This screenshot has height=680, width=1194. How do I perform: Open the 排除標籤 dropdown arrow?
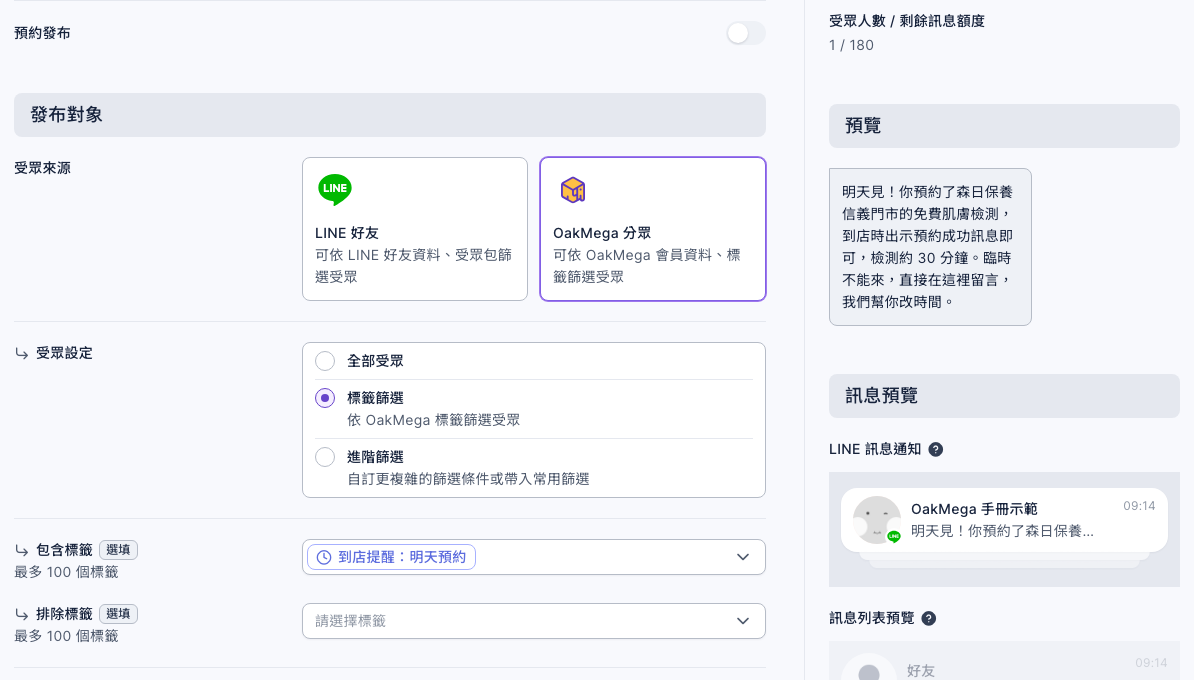pos(743,621)
